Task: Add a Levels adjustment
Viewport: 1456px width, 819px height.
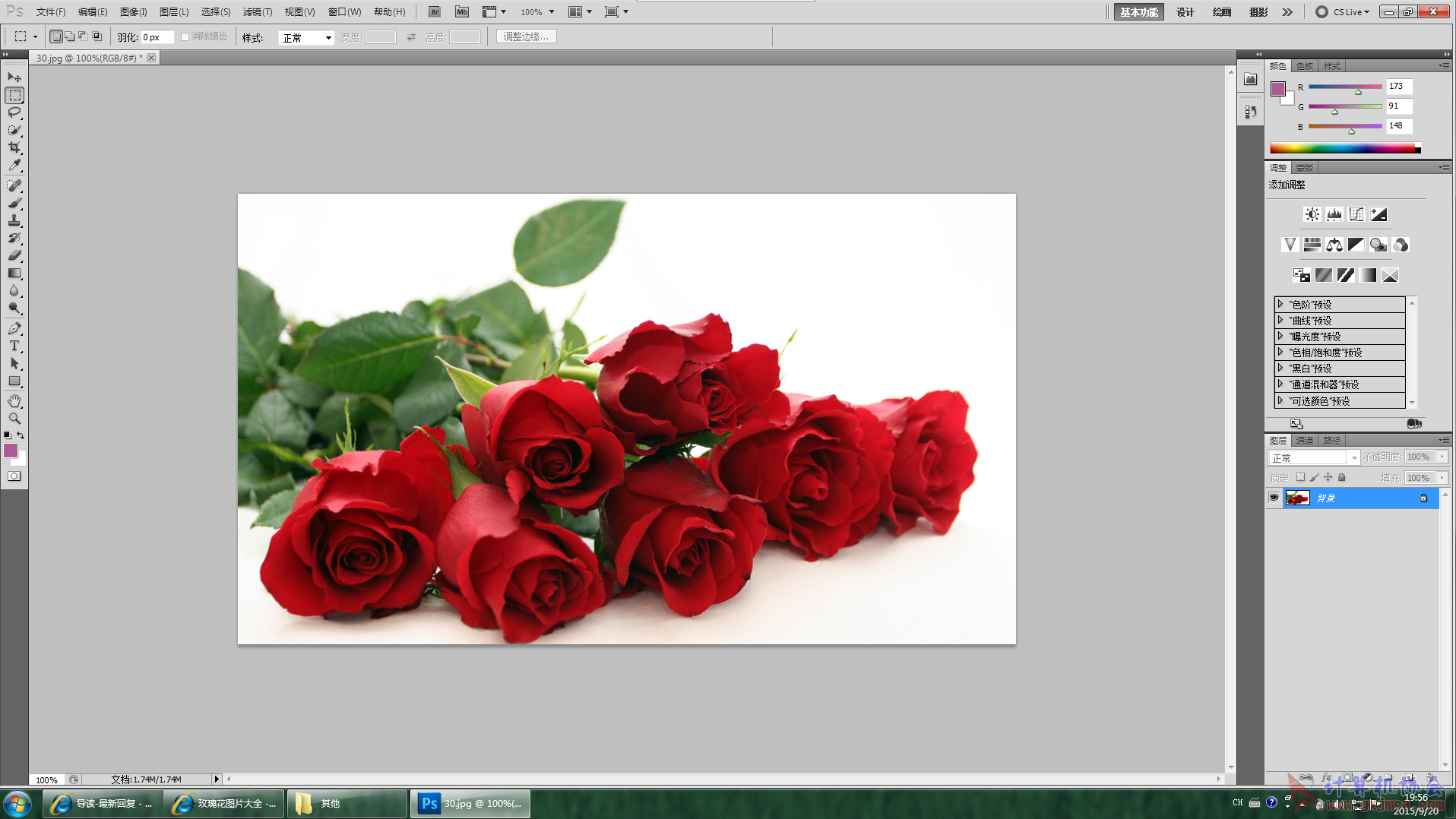Action: [1334, 214]
